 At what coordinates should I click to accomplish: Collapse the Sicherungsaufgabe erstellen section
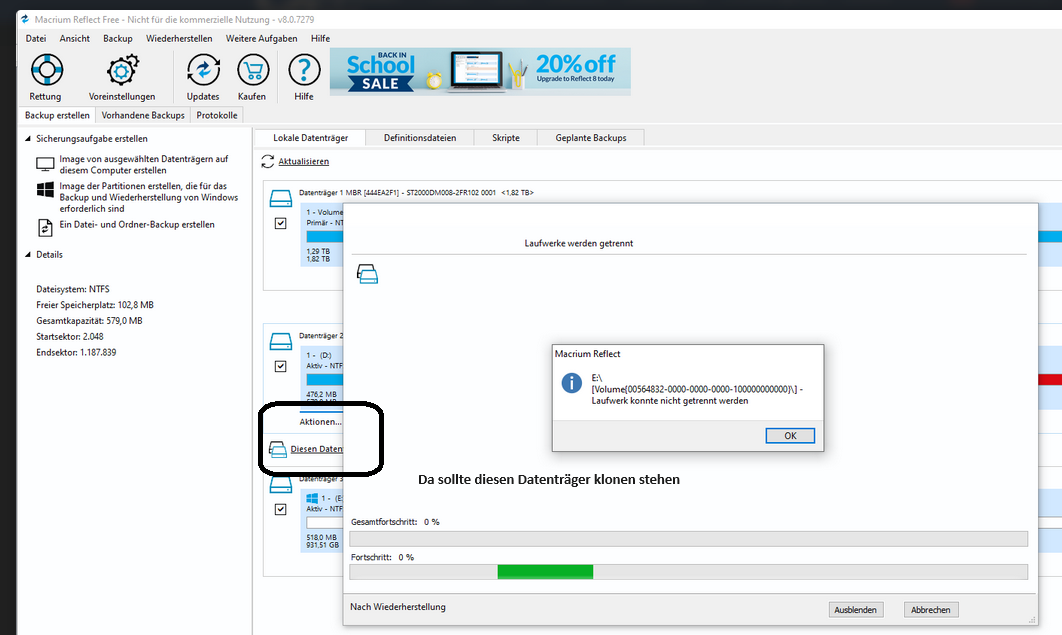click(x=28, y=139)
